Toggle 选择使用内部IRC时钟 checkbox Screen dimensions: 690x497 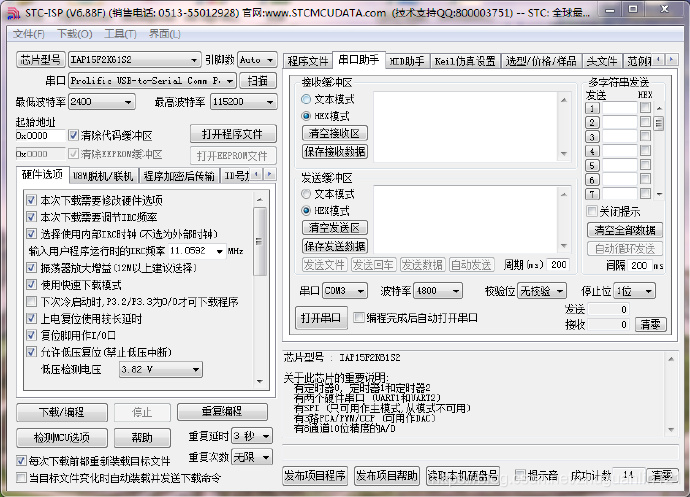(x=31, y=234)
